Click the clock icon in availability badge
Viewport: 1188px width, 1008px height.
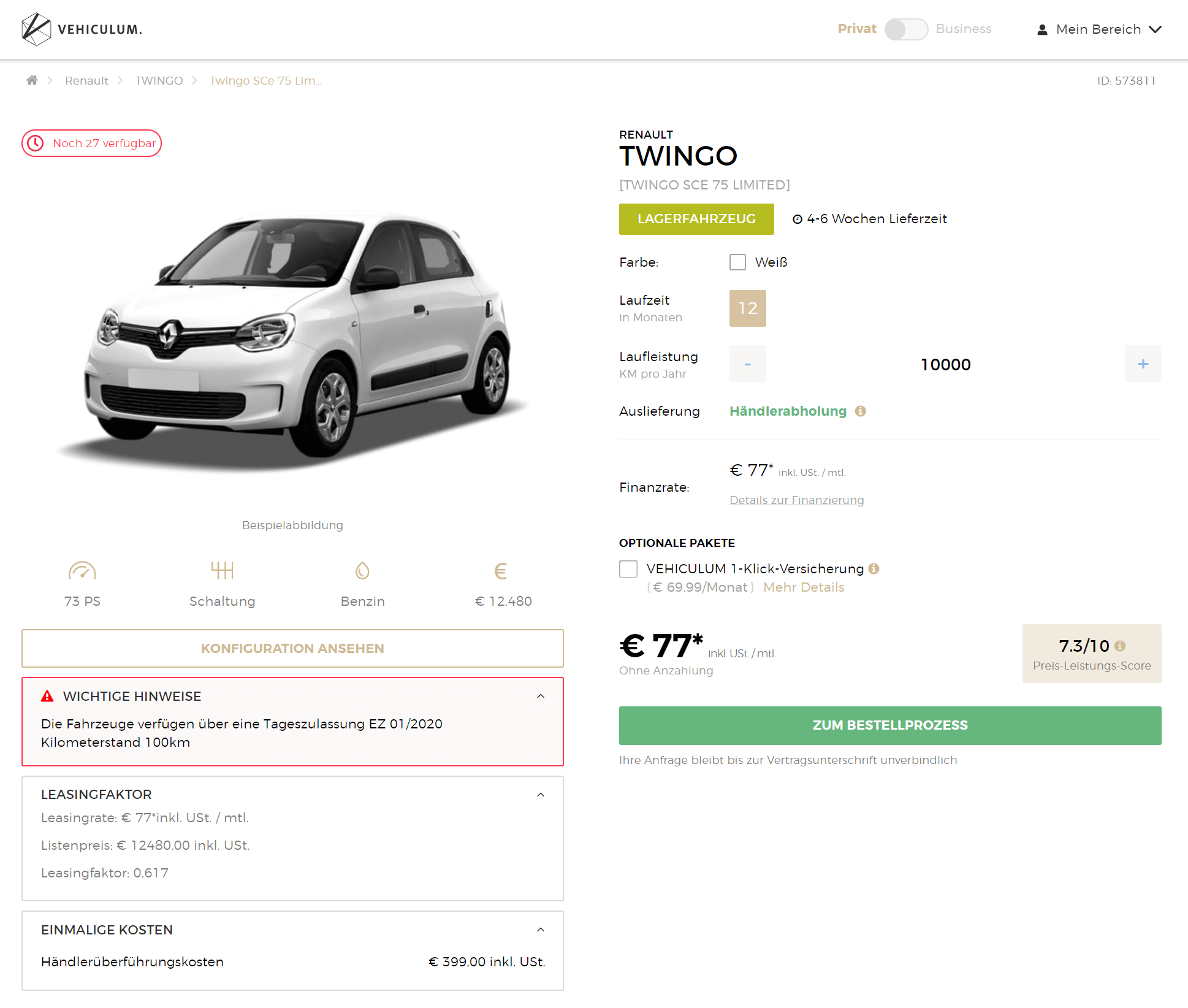click(x=36, y=143)
